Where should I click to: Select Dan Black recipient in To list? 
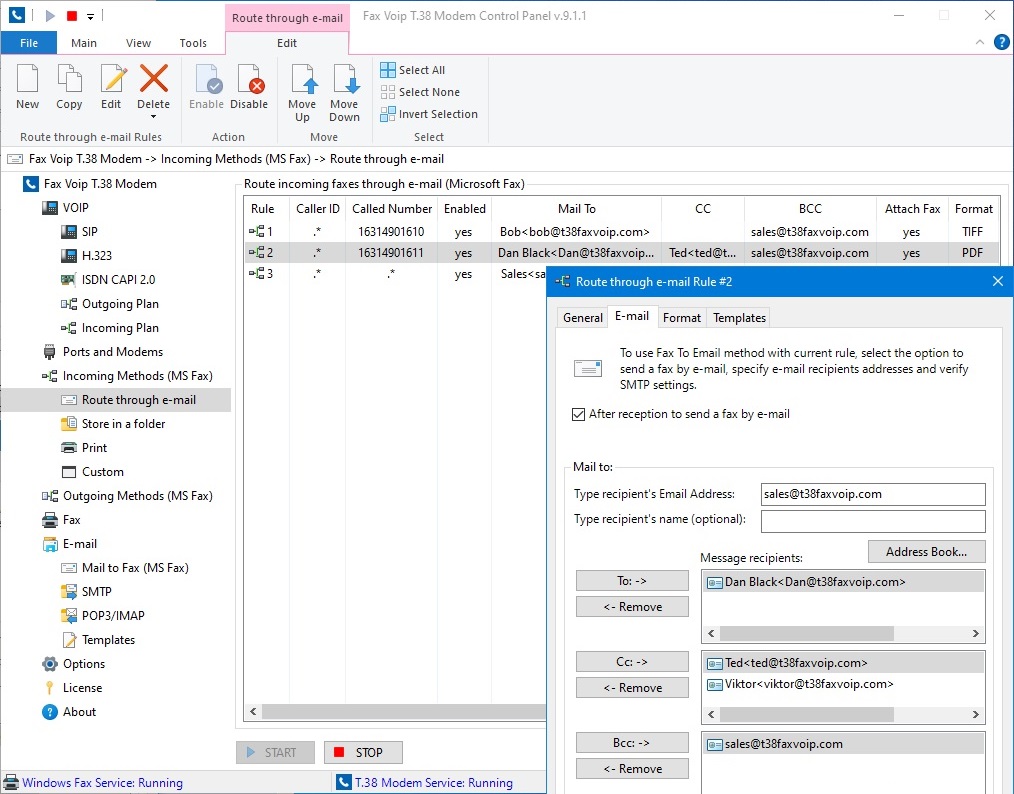843,582
